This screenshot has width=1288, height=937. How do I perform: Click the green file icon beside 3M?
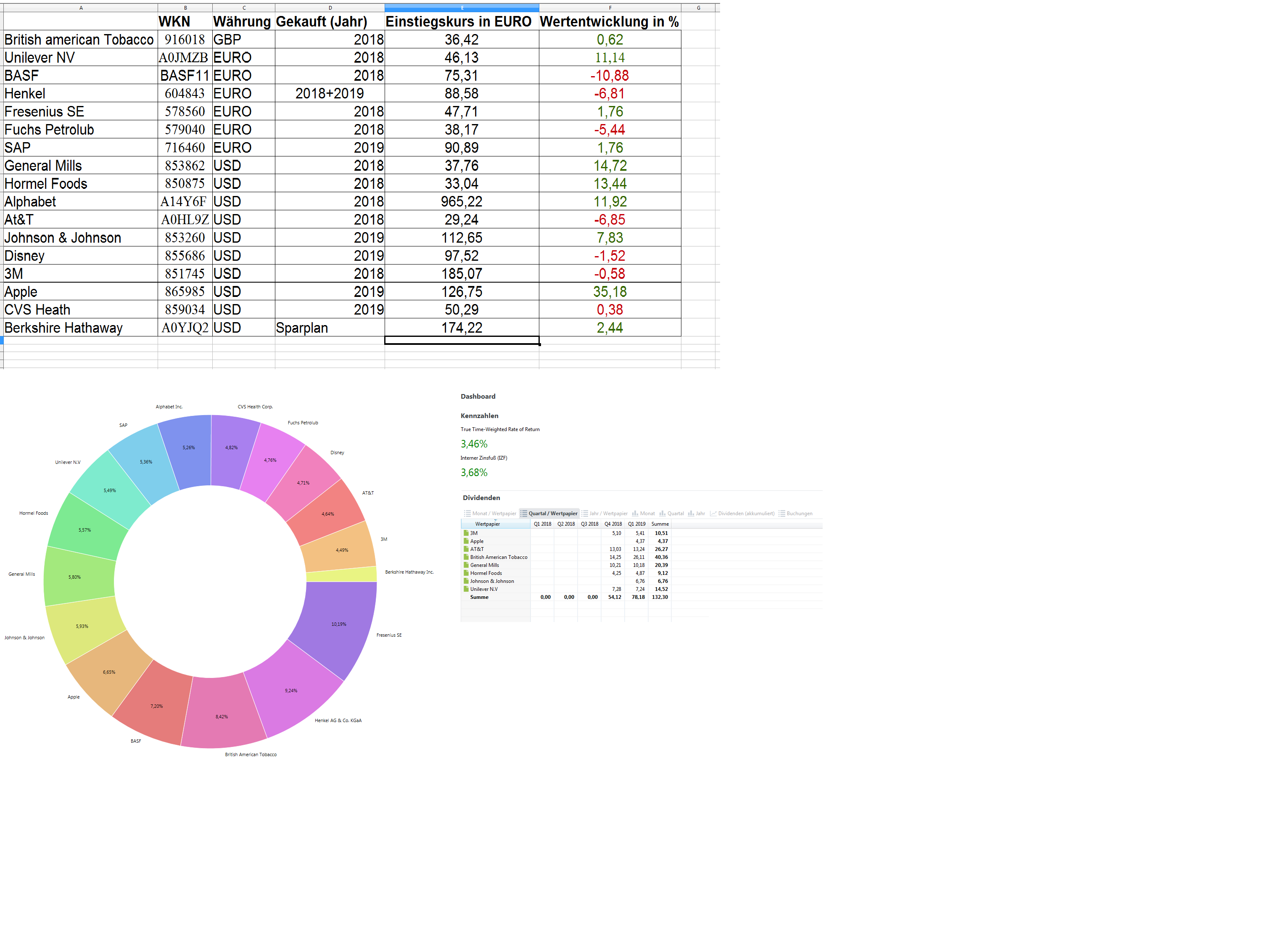tap(466, 533)
